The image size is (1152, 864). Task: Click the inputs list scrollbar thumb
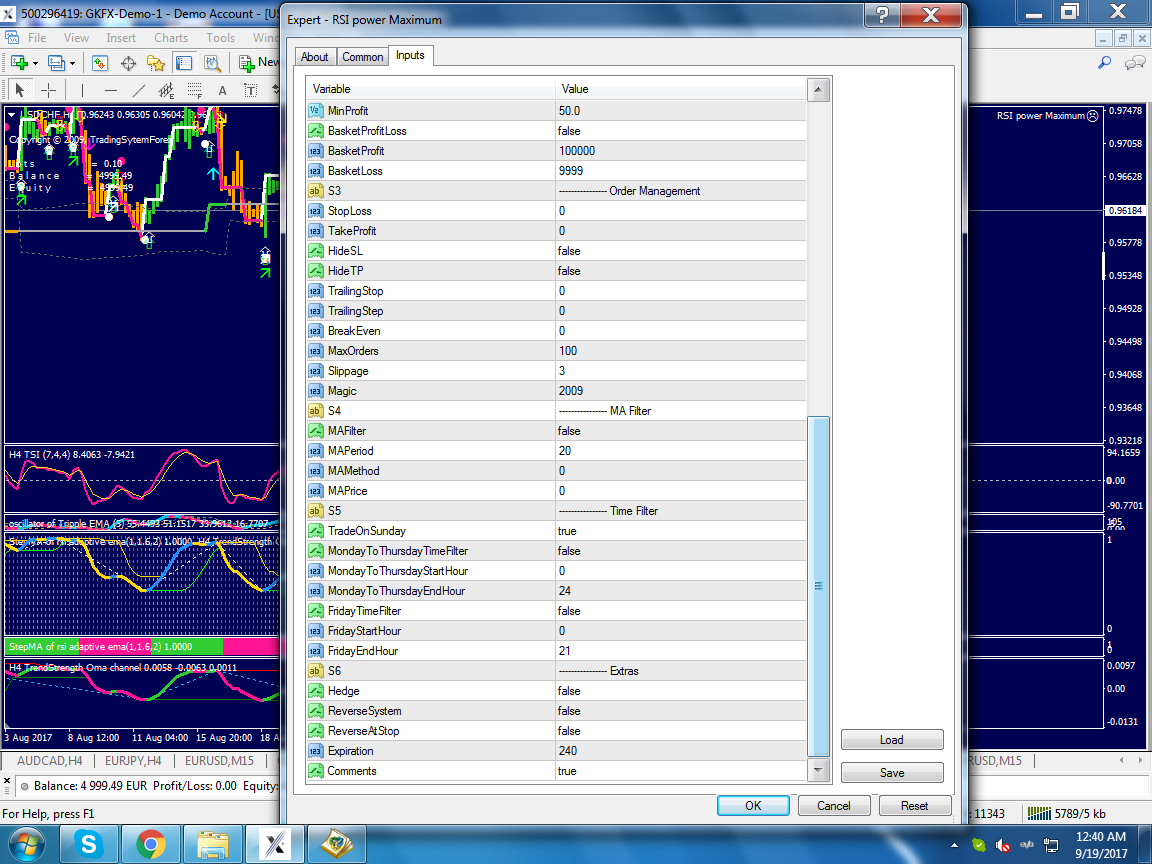pos(818,586)
